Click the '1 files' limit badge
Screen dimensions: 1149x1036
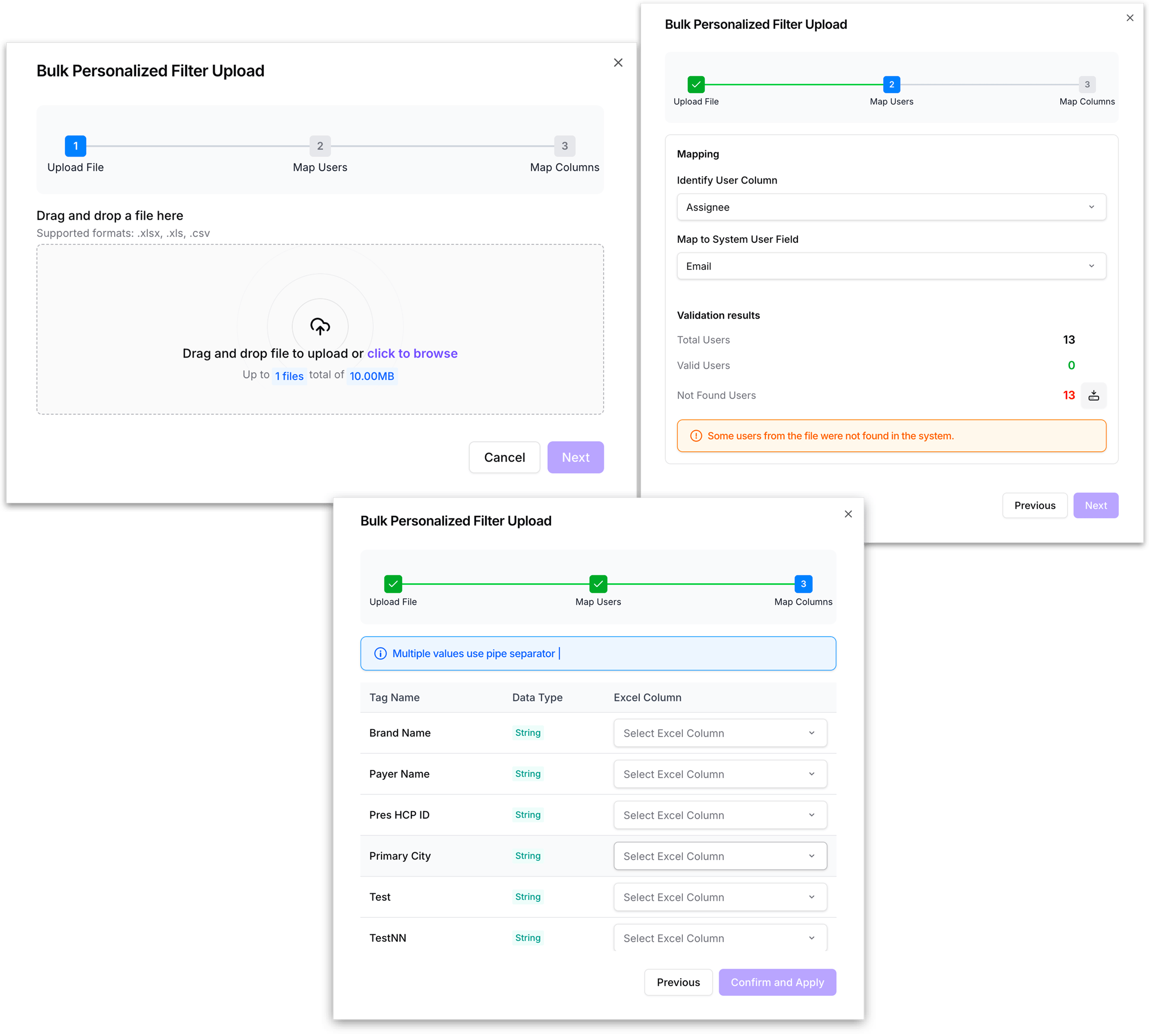pos(289,376)
